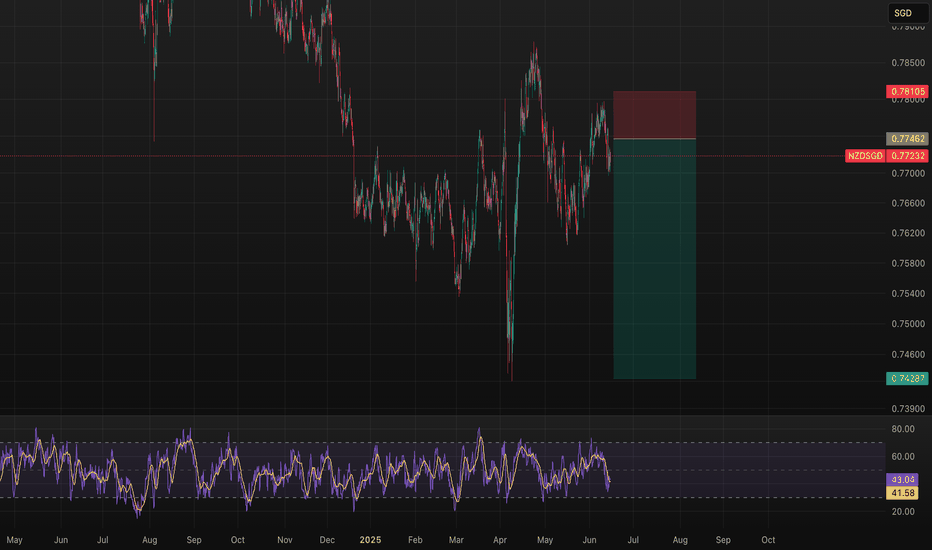Click the Dec label on the time axis

pos(327,540)
